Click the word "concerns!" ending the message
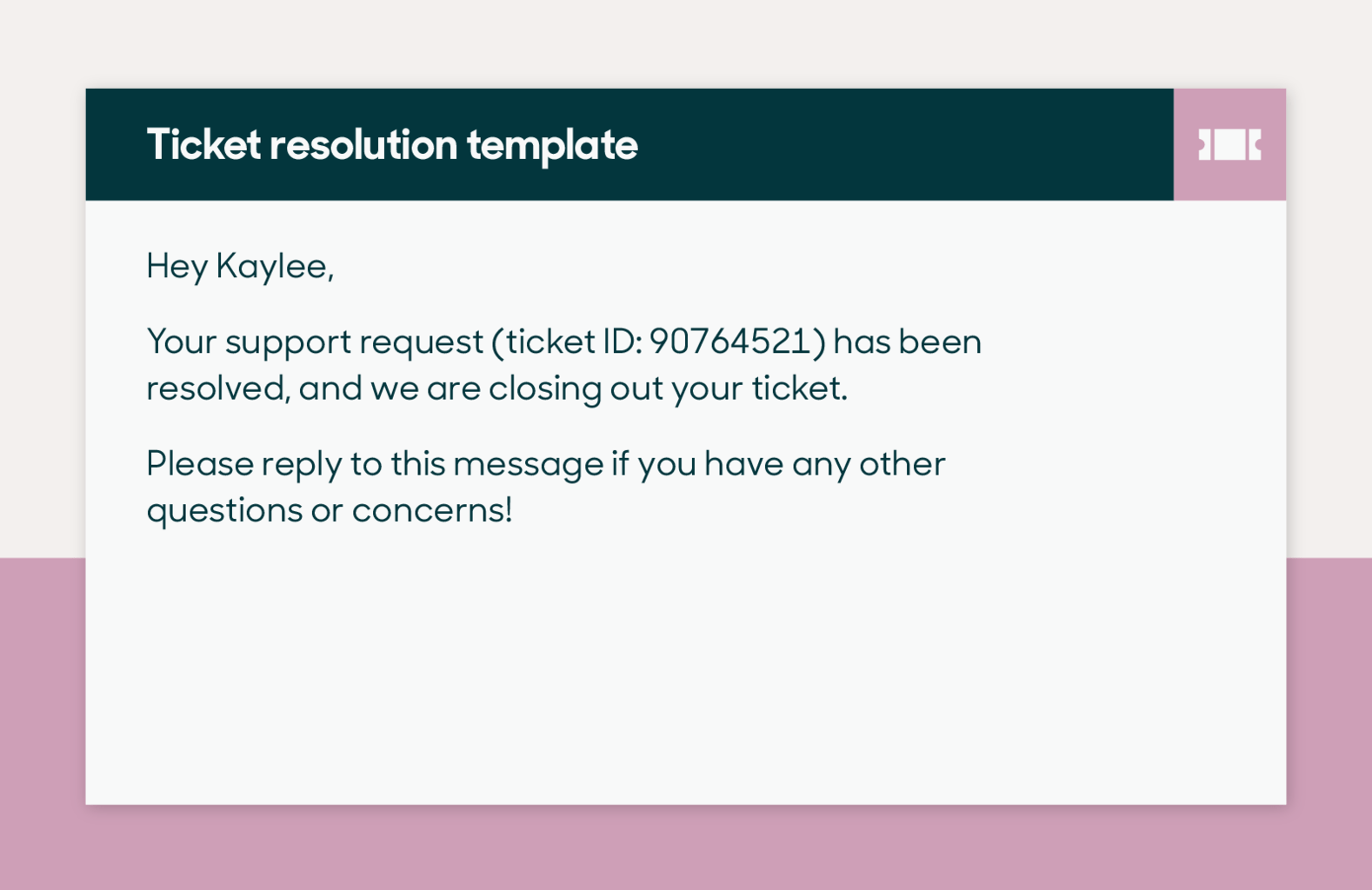The width and height of the screenshot is (1372, 890). [x=432, y=510]
